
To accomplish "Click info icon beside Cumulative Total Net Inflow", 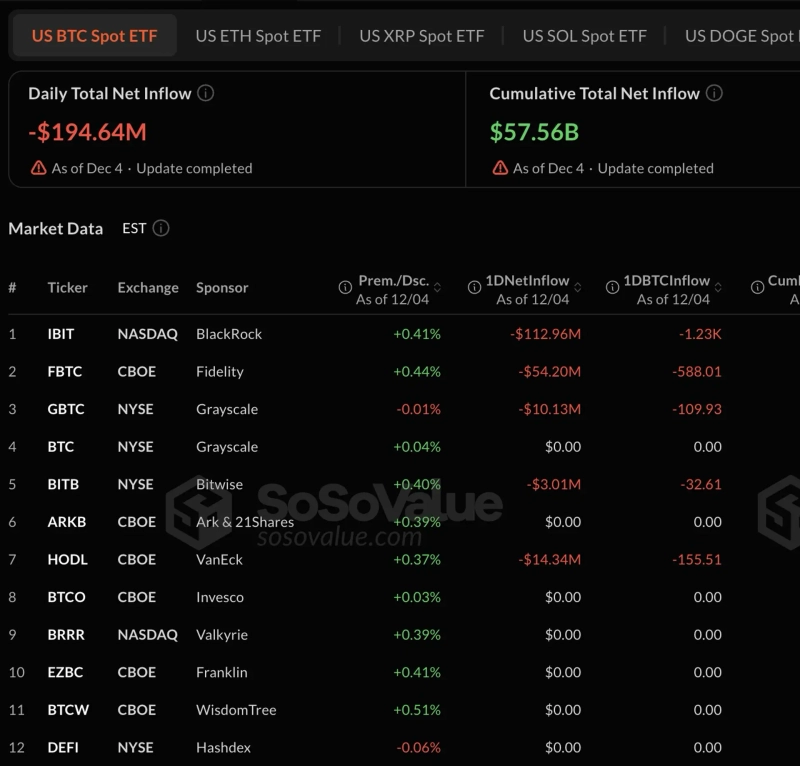I will pos(714,94).
